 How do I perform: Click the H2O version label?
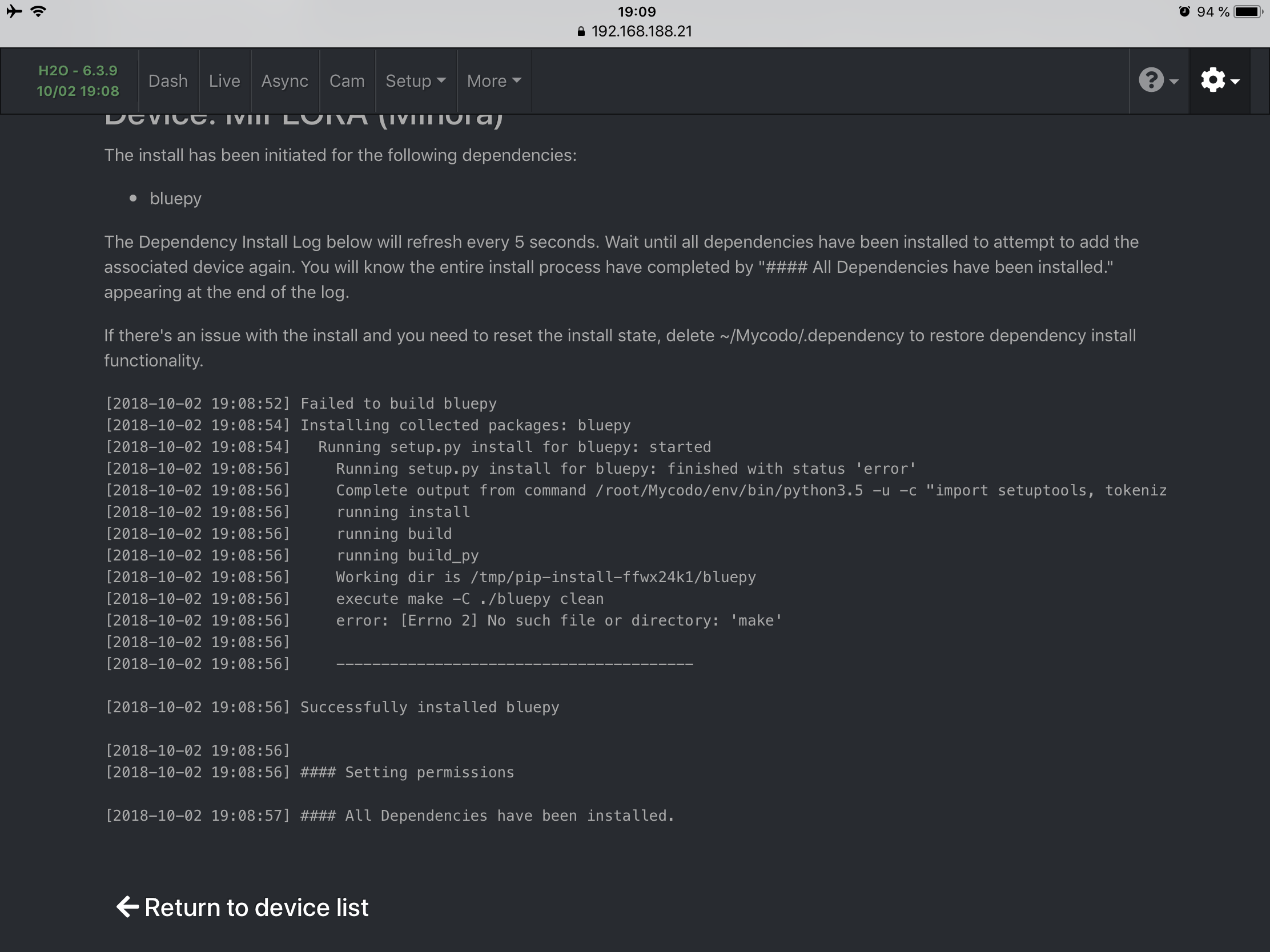click(x=78, y=80)
